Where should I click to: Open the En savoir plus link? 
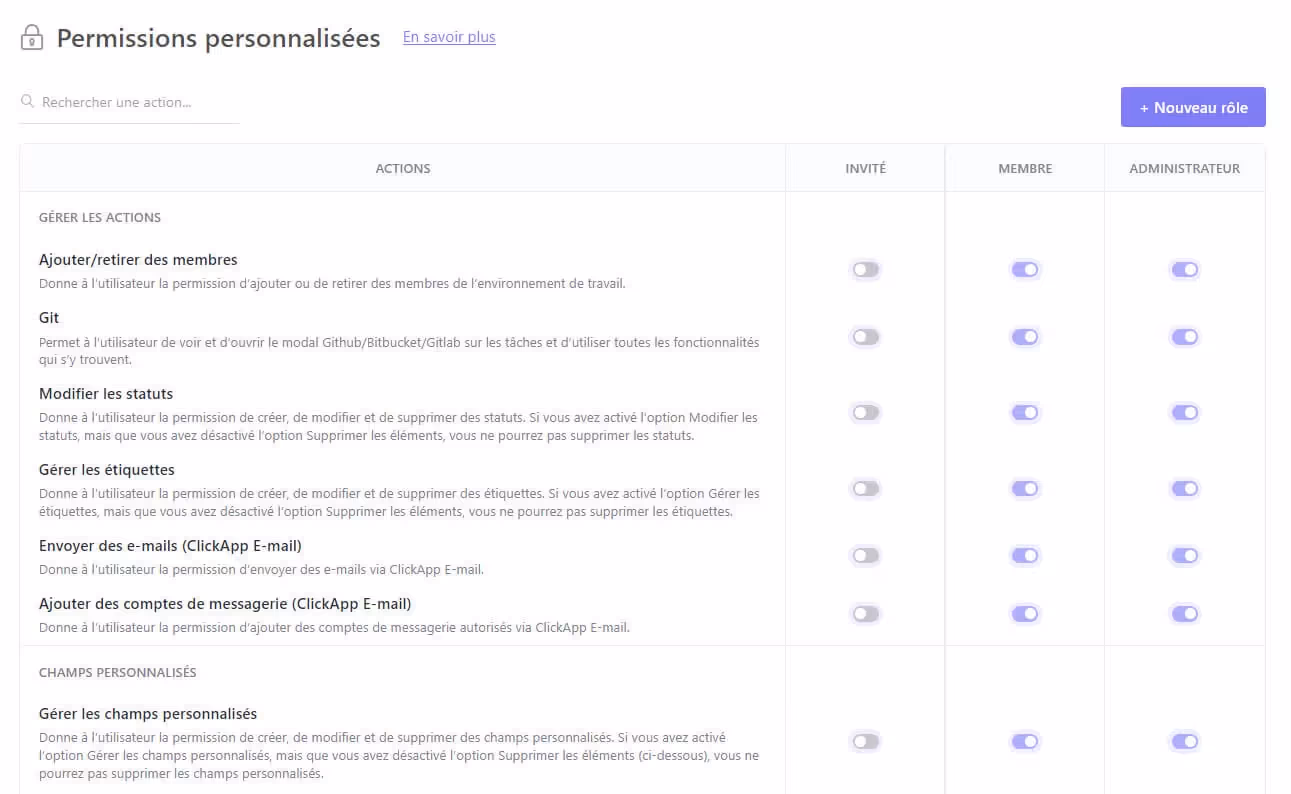coord(449,37)
